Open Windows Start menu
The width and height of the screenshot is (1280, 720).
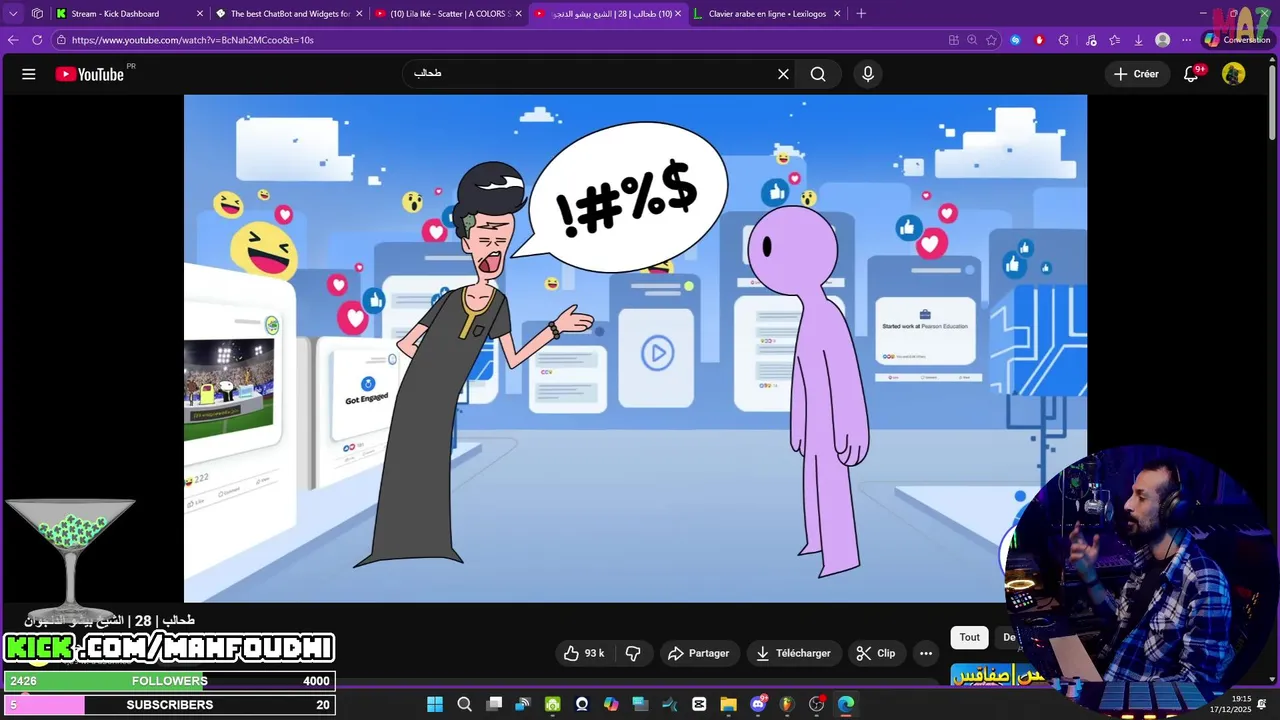point(435,704)
